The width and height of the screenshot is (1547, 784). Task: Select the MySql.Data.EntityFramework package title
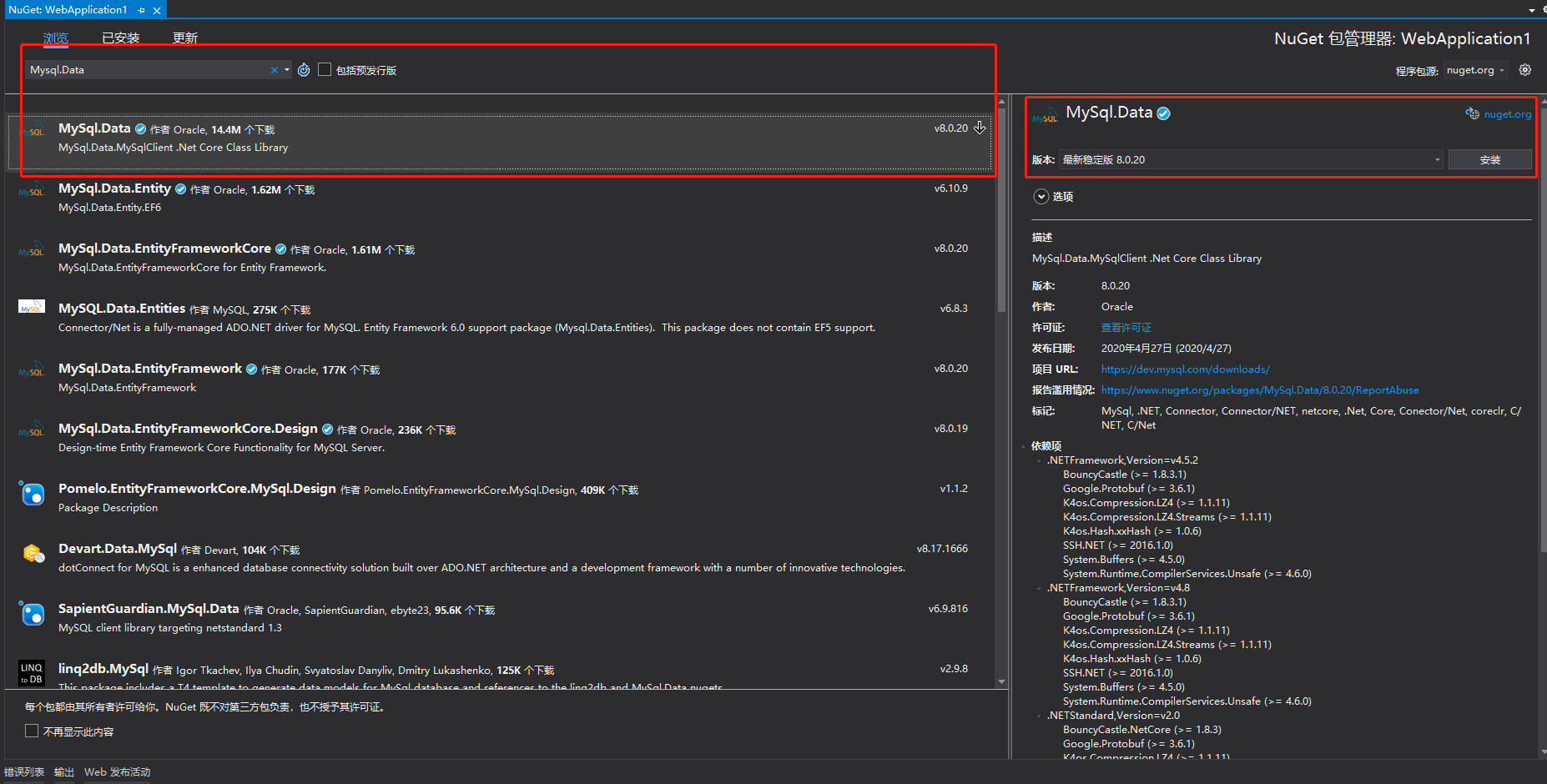point(150,369)
